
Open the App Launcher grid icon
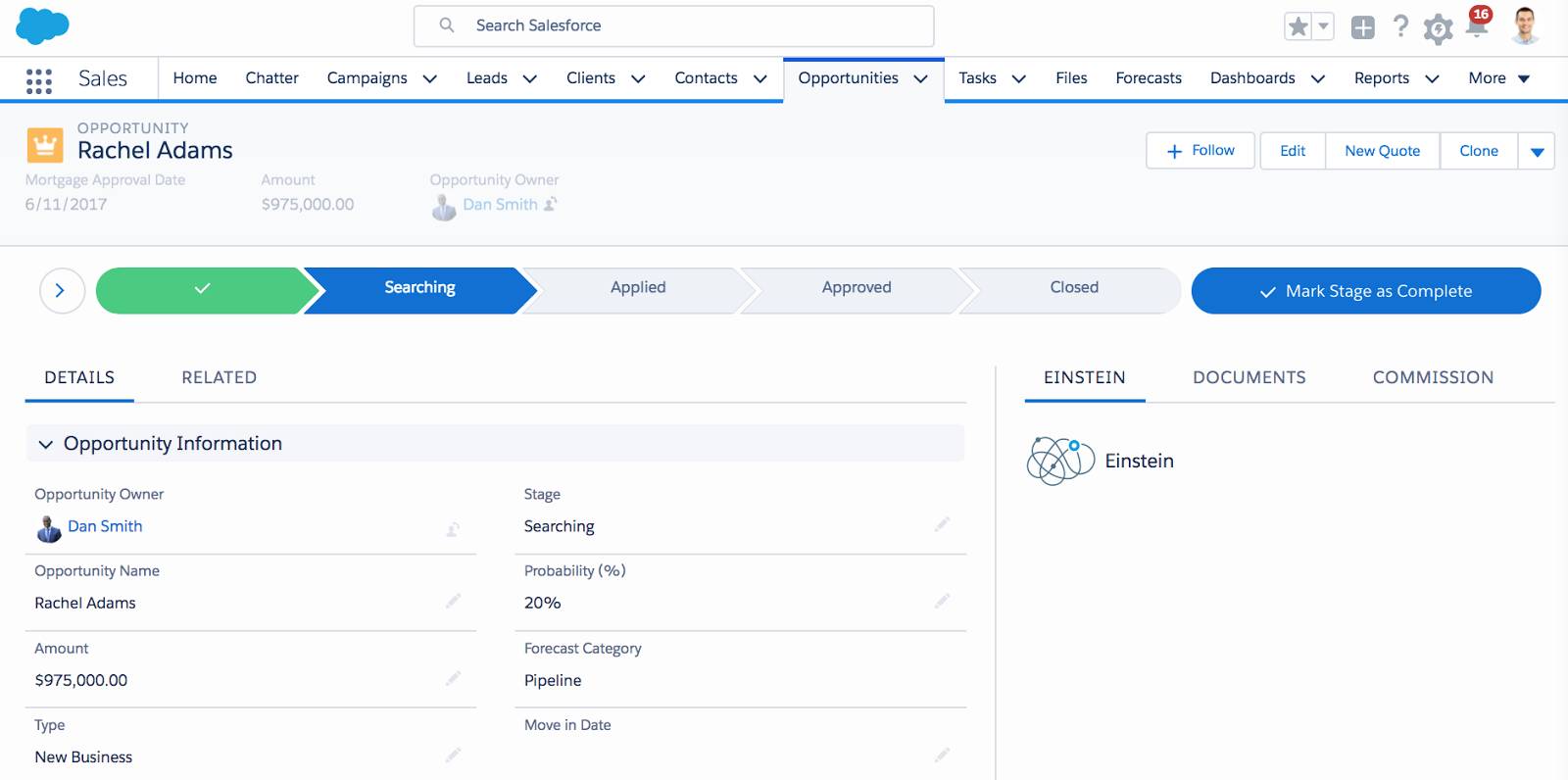coord(39,80)
